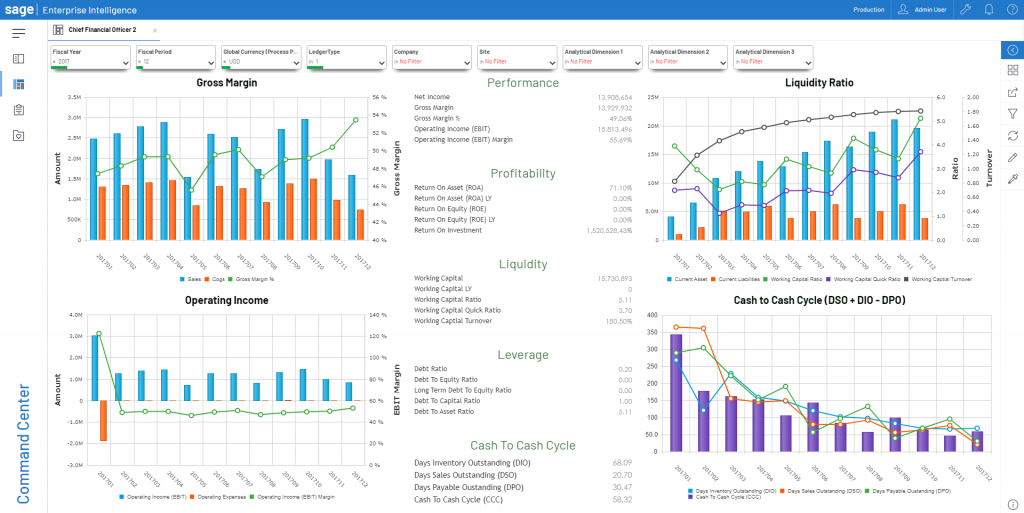Click the filter funnel icon
1024x513 pixels.
click(x=1012, y=114)
